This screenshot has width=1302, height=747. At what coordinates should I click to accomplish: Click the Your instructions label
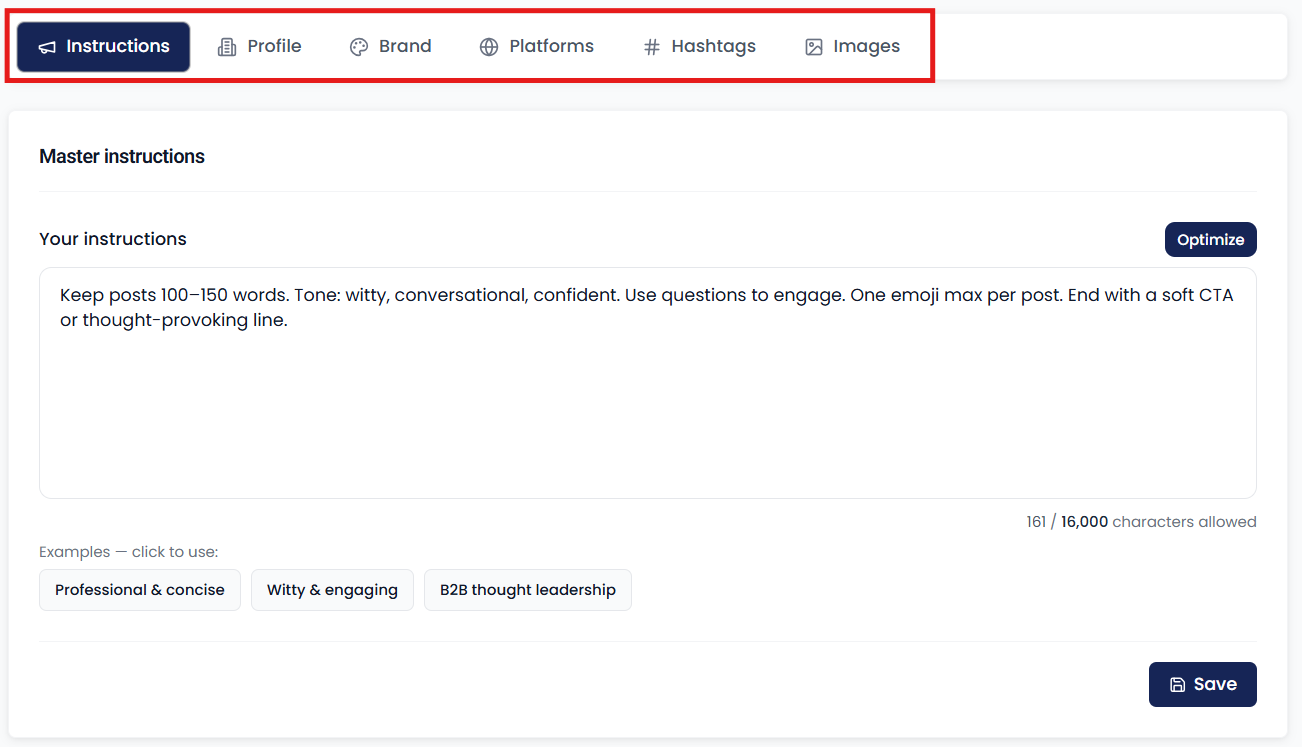[x=113, y=239]
